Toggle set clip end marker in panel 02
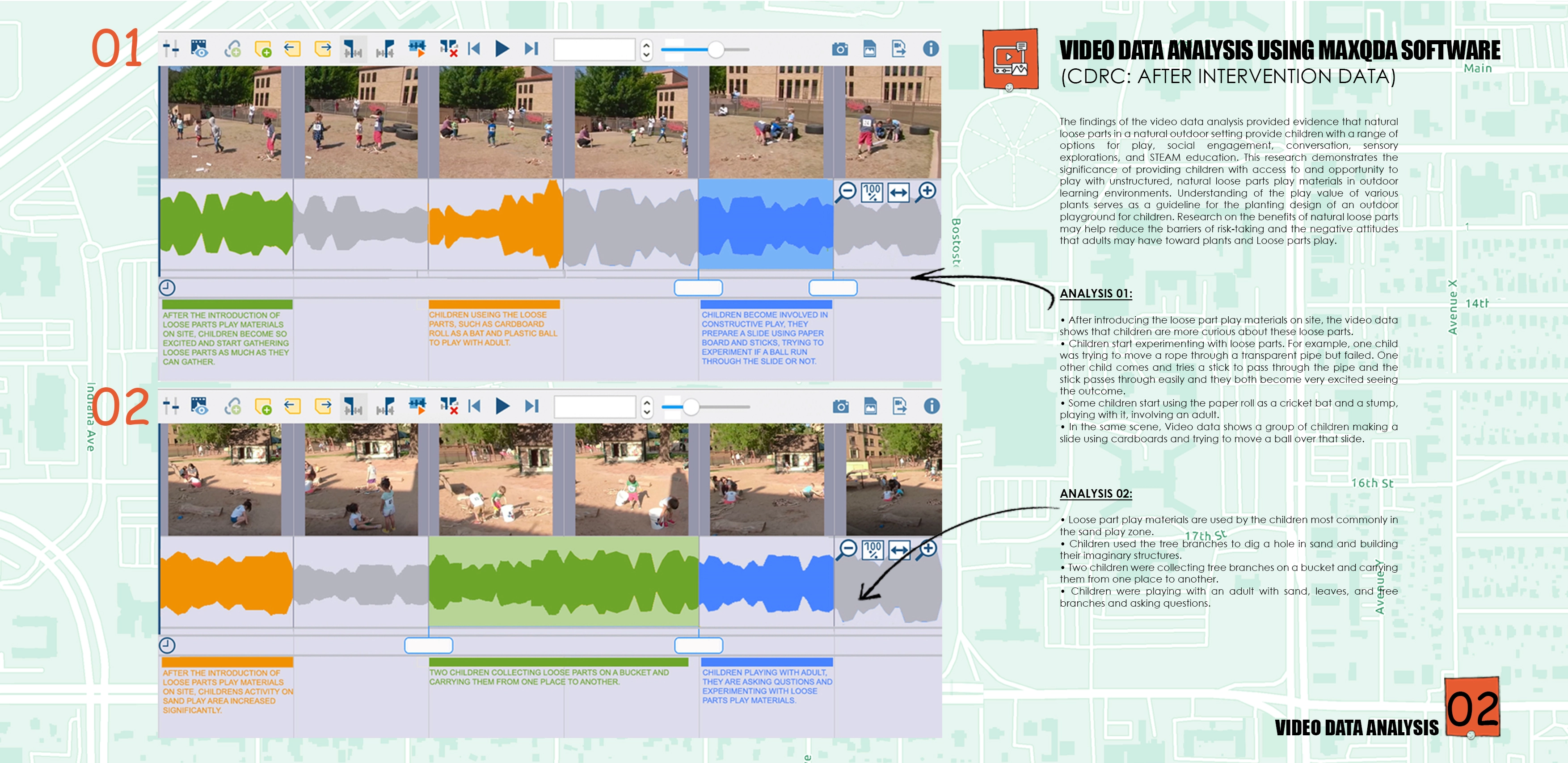This screenshot has height=763, width=1568. 385,406
